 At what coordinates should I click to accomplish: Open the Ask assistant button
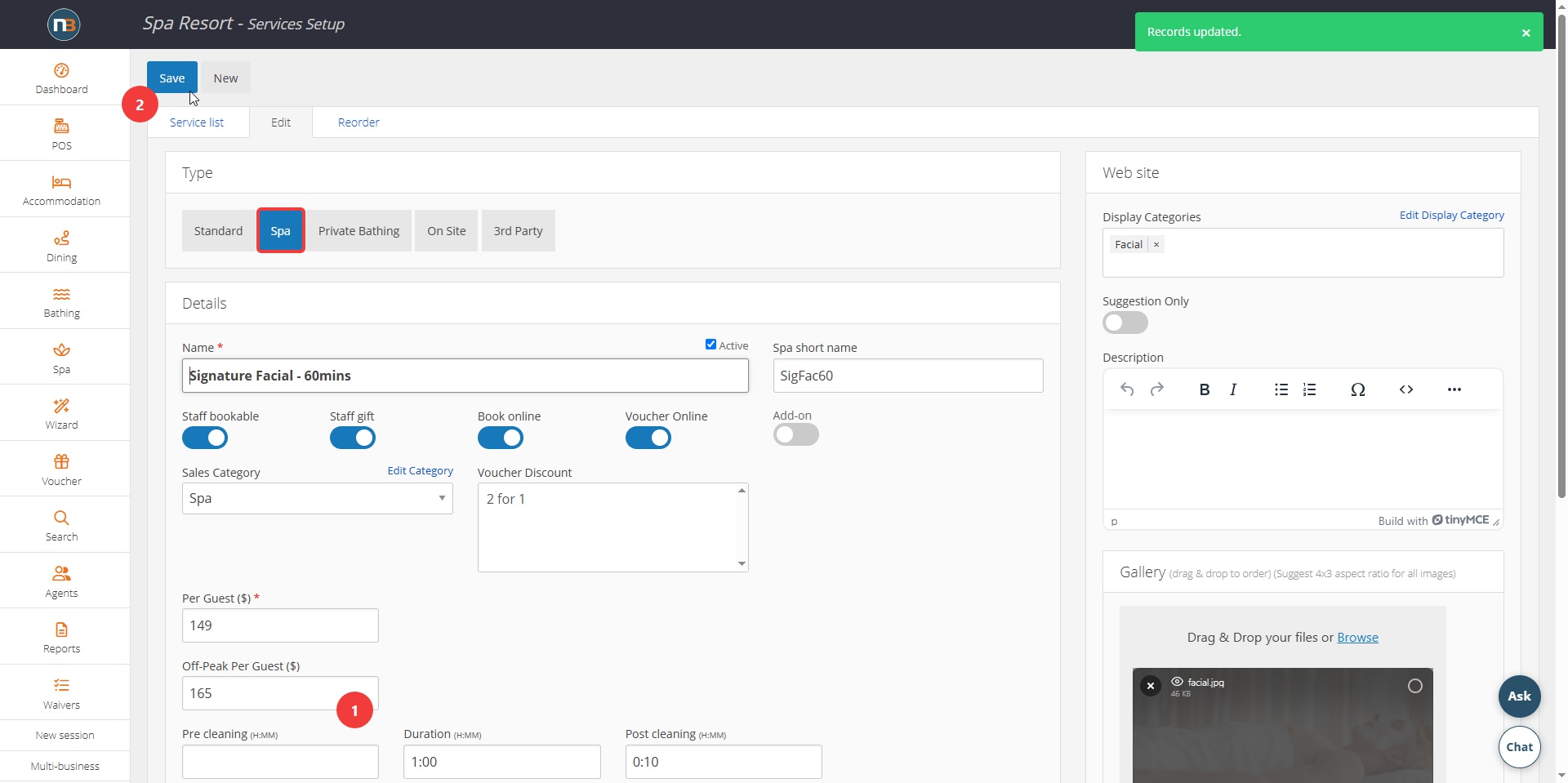tap(1519, 696)
